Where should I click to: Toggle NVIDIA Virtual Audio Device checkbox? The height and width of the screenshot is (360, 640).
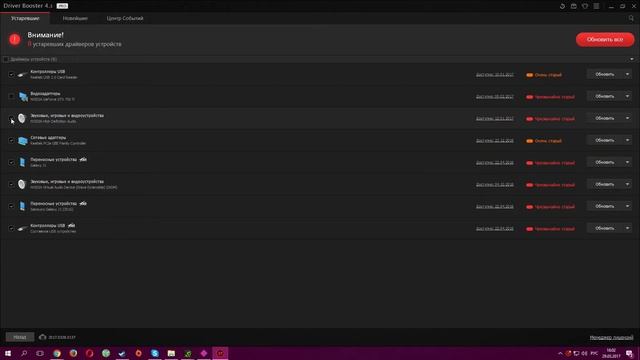point(11,184)
